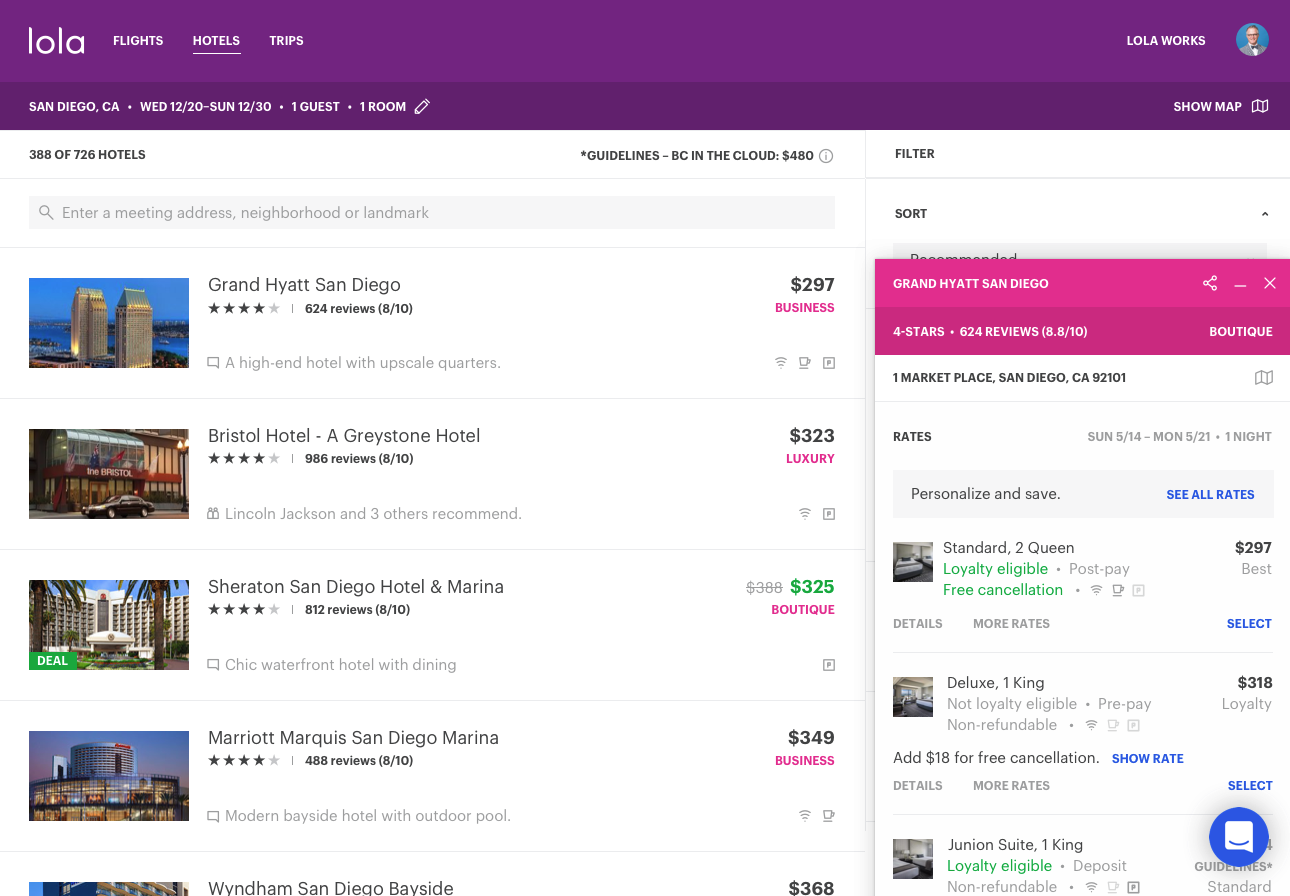Click parking icon in Deluxe, 1 King rate
The width and height of the screenshot is (1290, 896).
[x=1134, y=726]
